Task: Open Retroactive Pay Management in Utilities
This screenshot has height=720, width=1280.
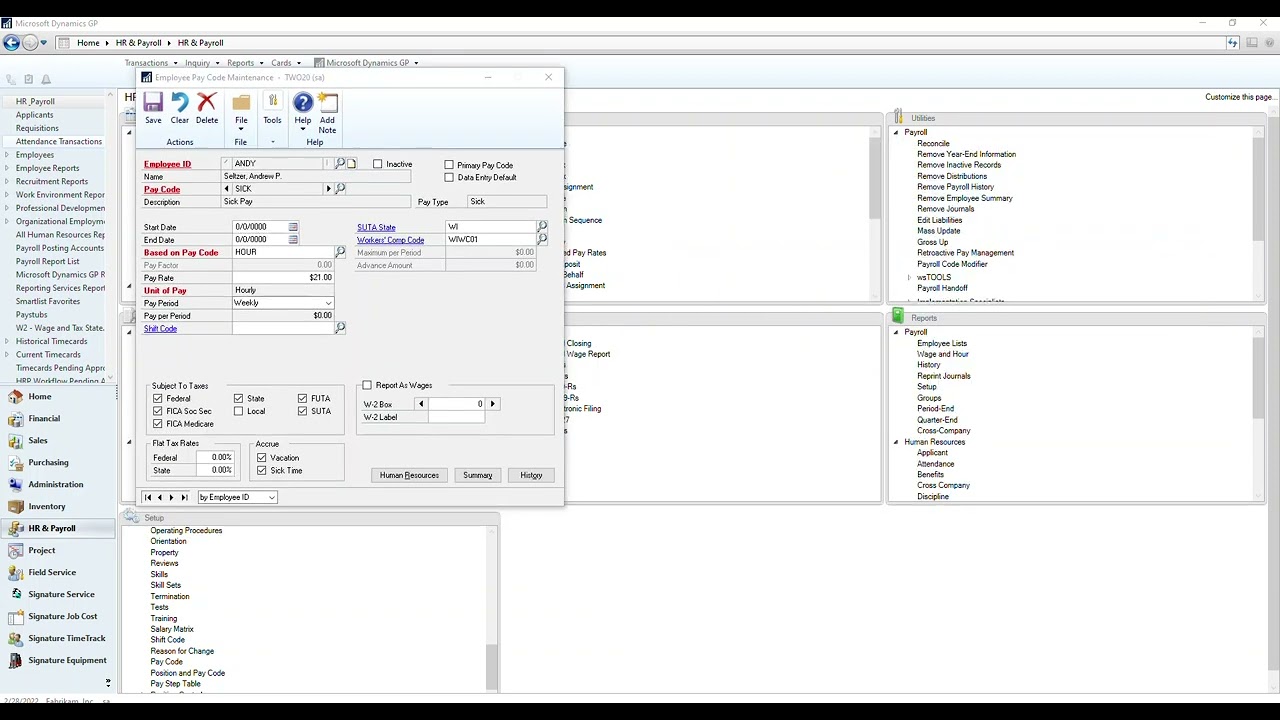Action: pyautogui.click(x=965, y=253)
